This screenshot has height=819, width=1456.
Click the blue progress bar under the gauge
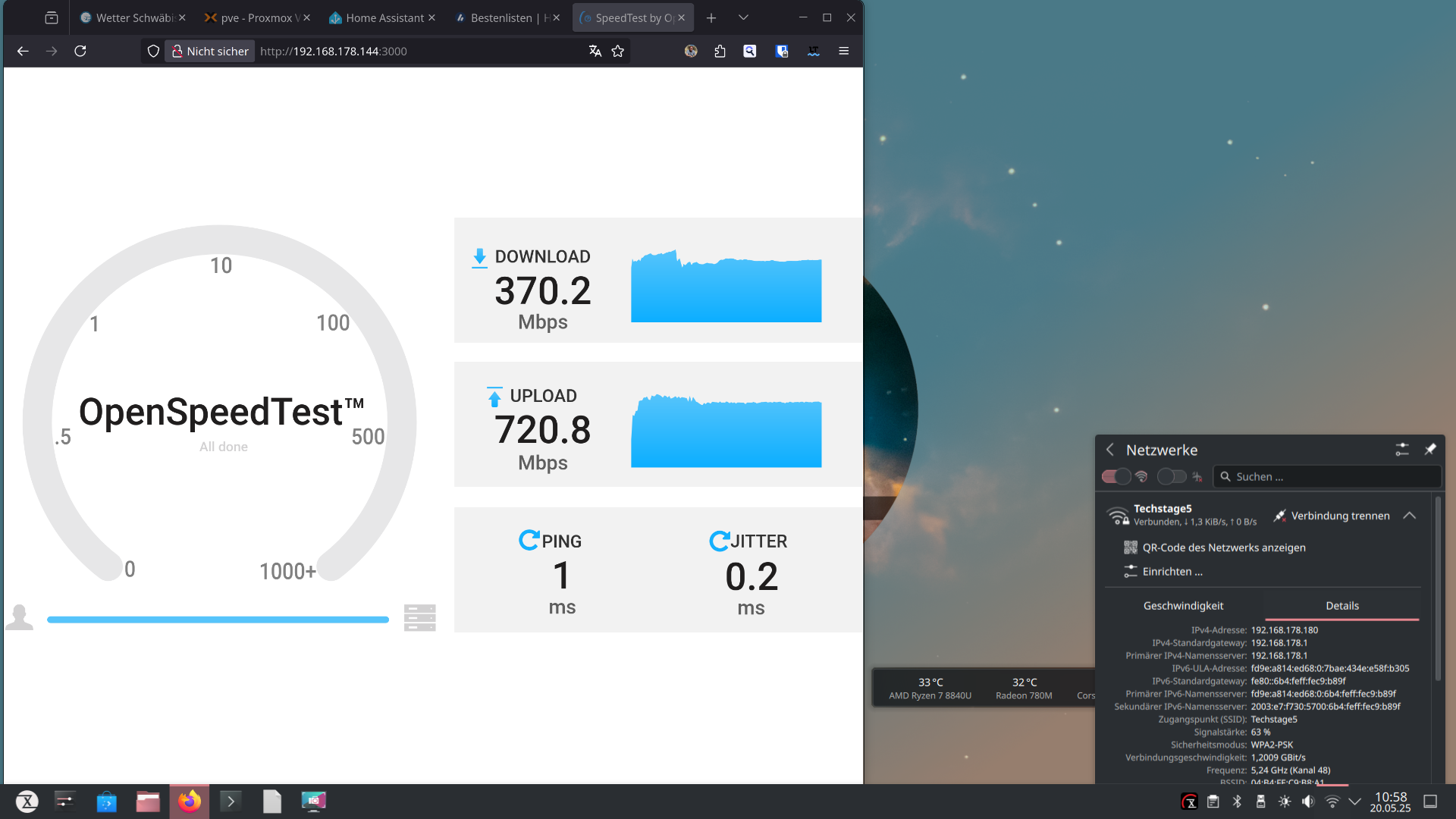(218, 620)
